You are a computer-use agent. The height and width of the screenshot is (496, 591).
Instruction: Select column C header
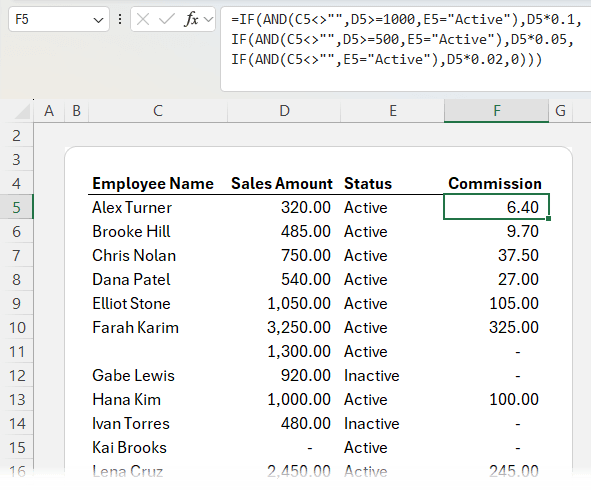pos(158,111)
